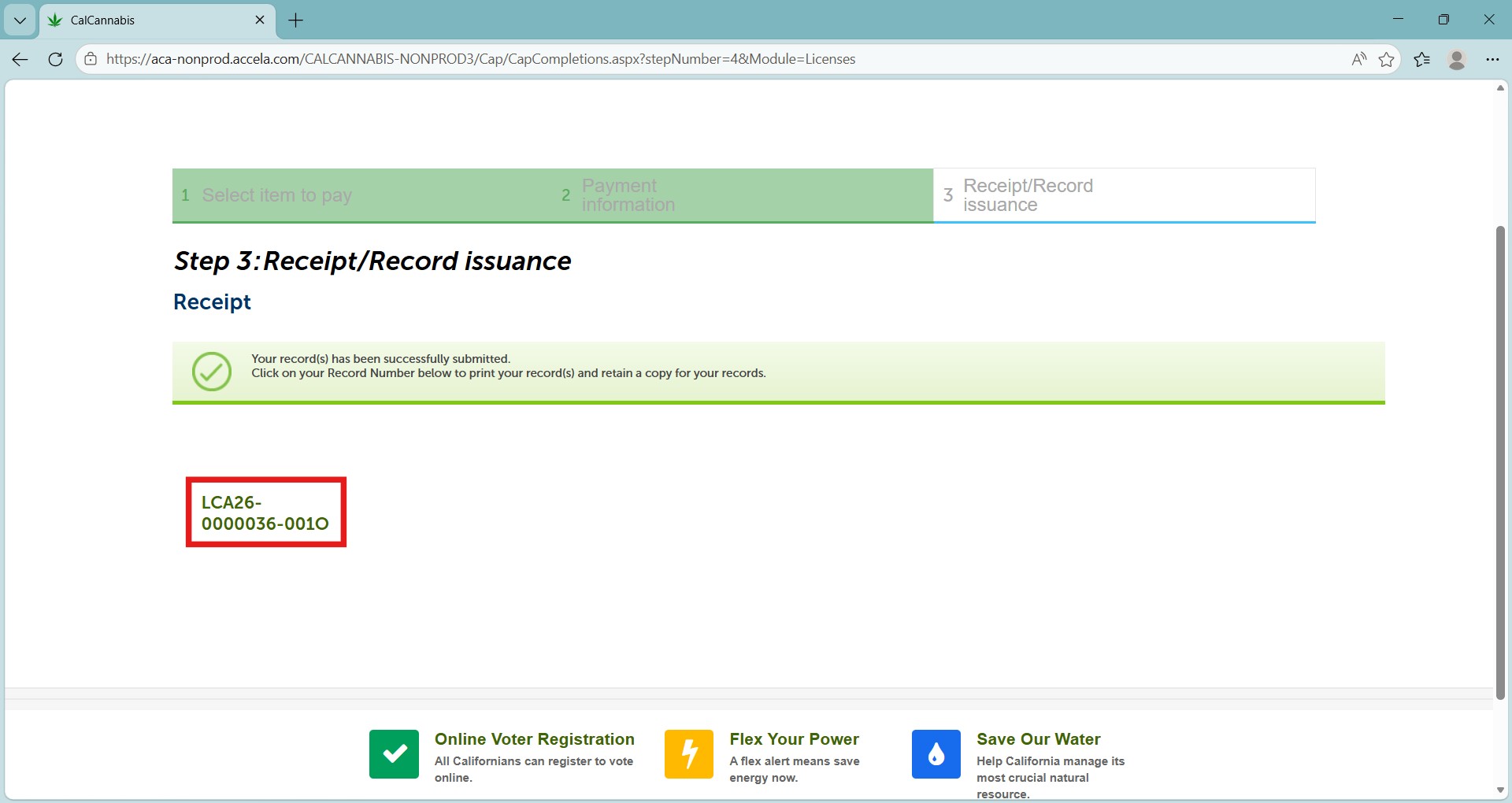
Task: Open record number LCA26-0000036-001O link
Action: pos(265,513)
